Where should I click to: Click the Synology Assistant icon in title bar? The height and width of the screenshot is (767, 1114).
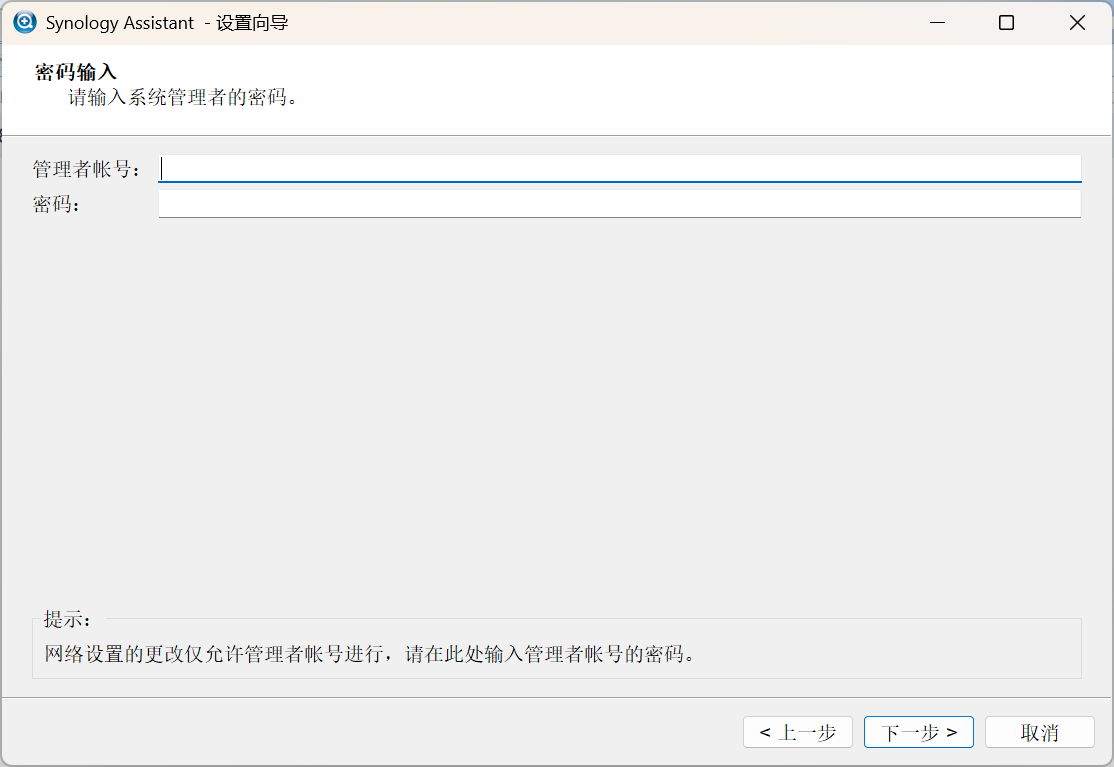coord(25,22)
